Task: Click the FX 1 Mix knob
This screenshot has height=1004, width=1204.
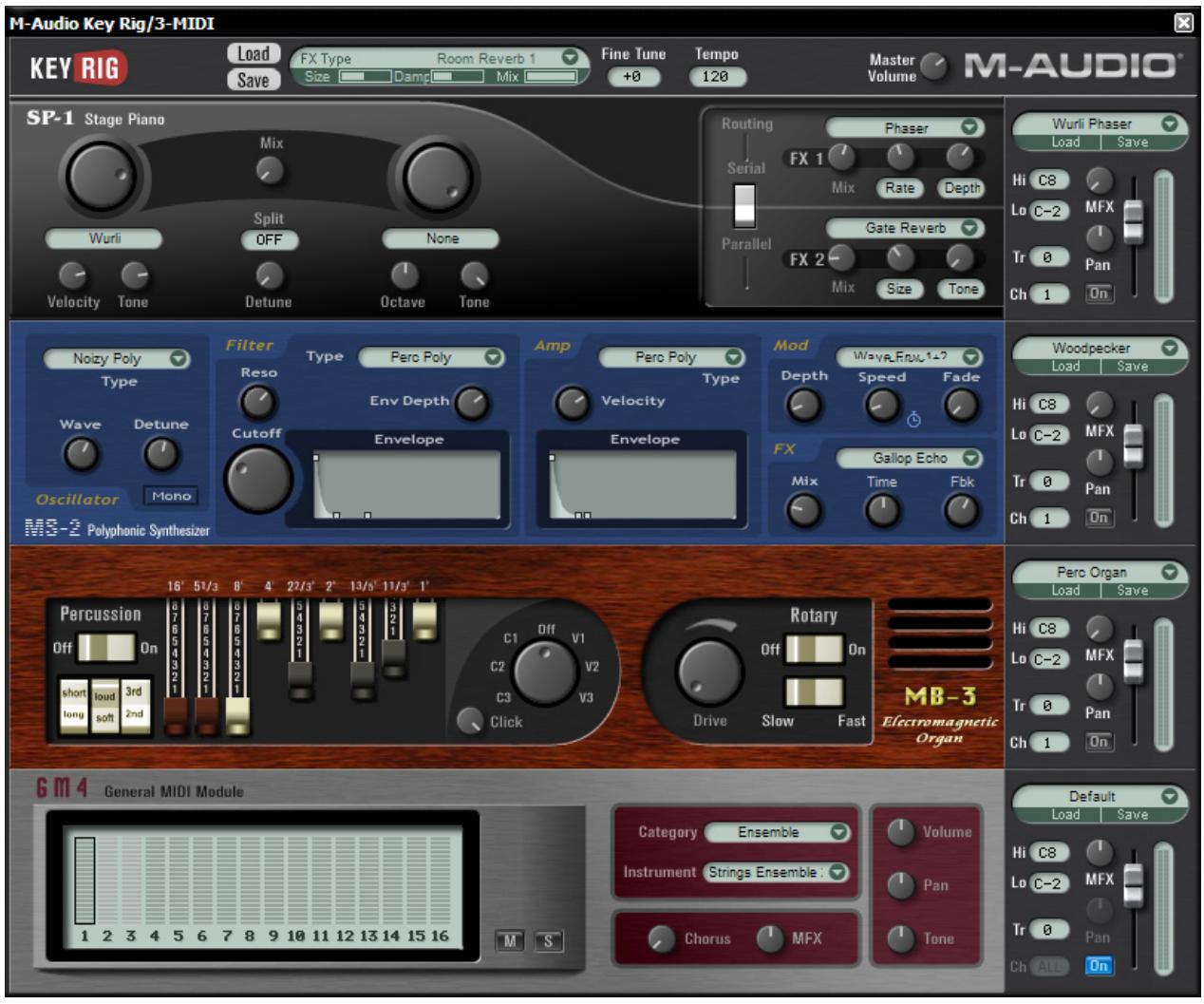Action: [x=842, y=157]
